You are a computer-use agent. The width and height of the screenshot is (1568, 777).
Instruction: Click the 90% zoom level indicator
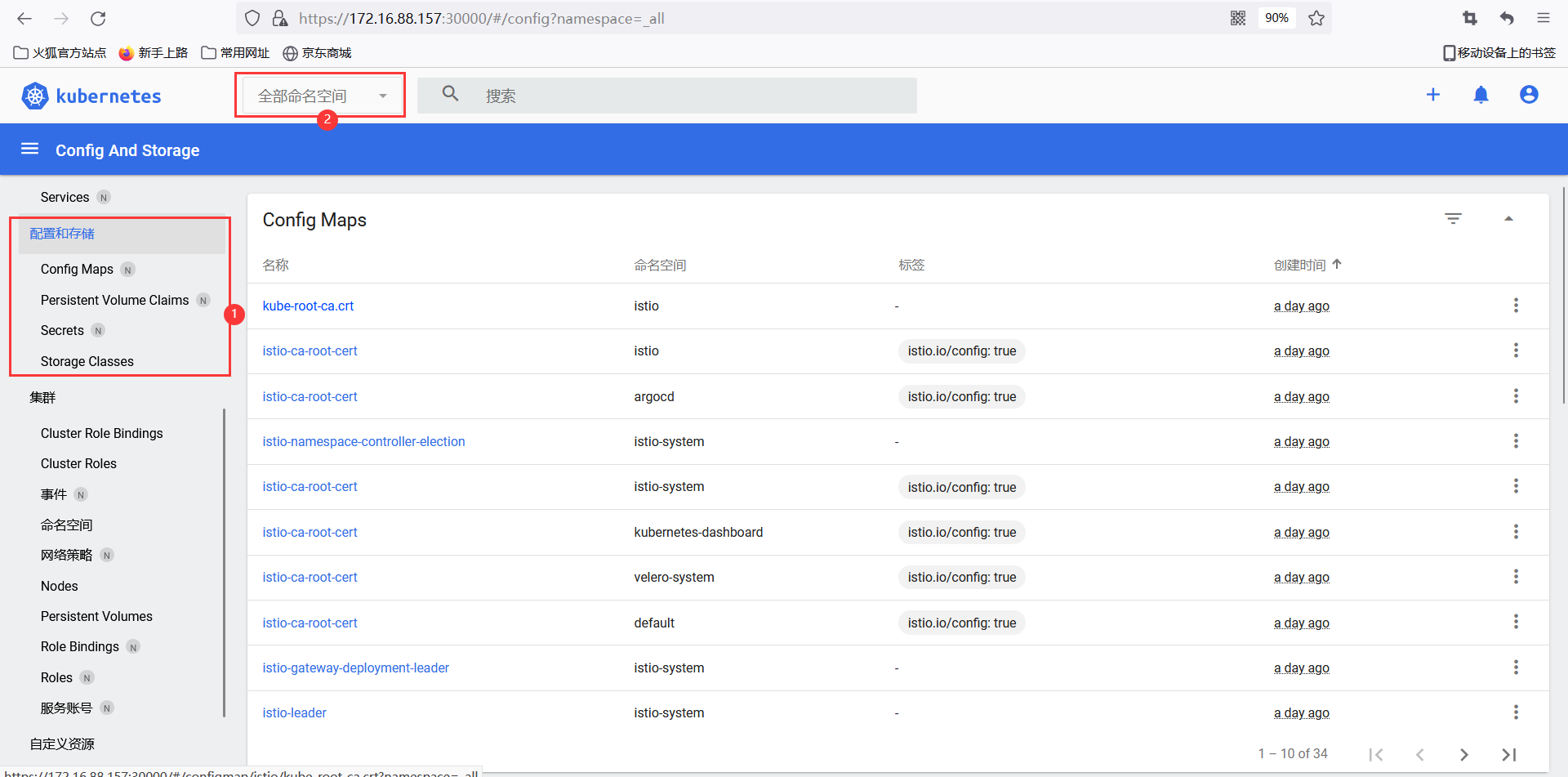(1276, 18)
